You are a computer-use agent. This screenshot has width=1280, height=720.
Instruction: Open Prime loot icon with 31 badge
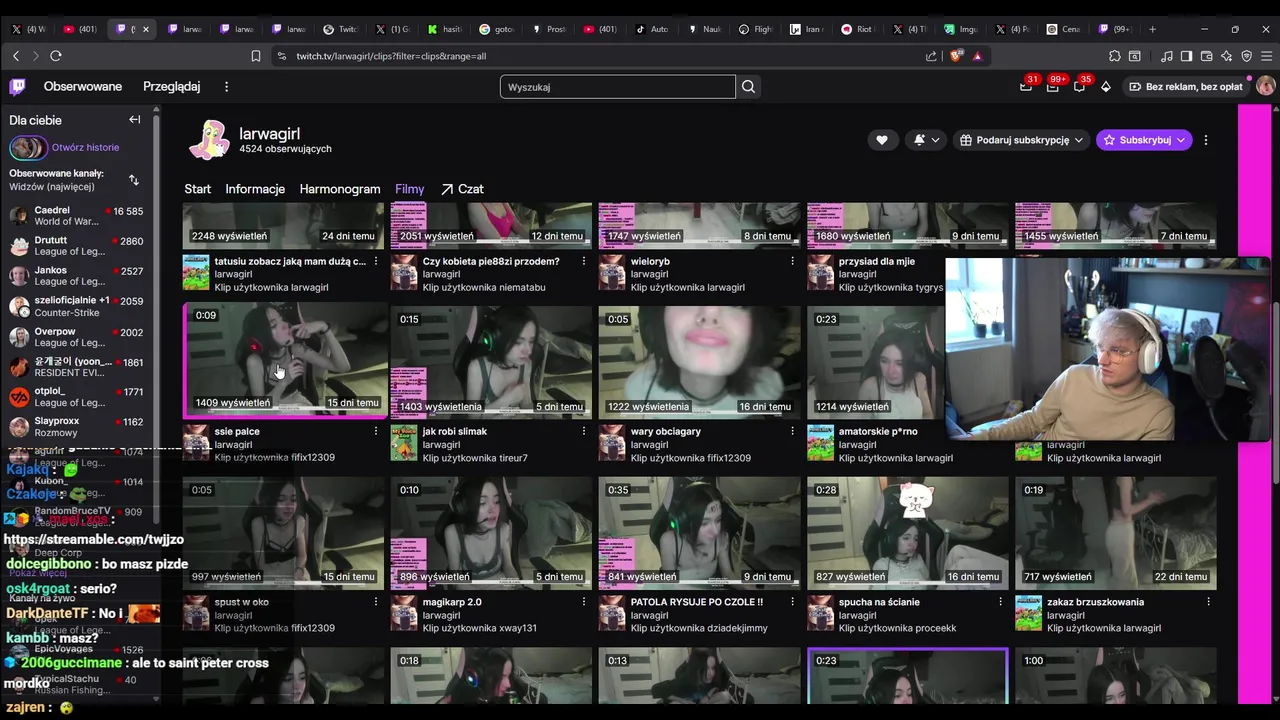[1026, 87]
